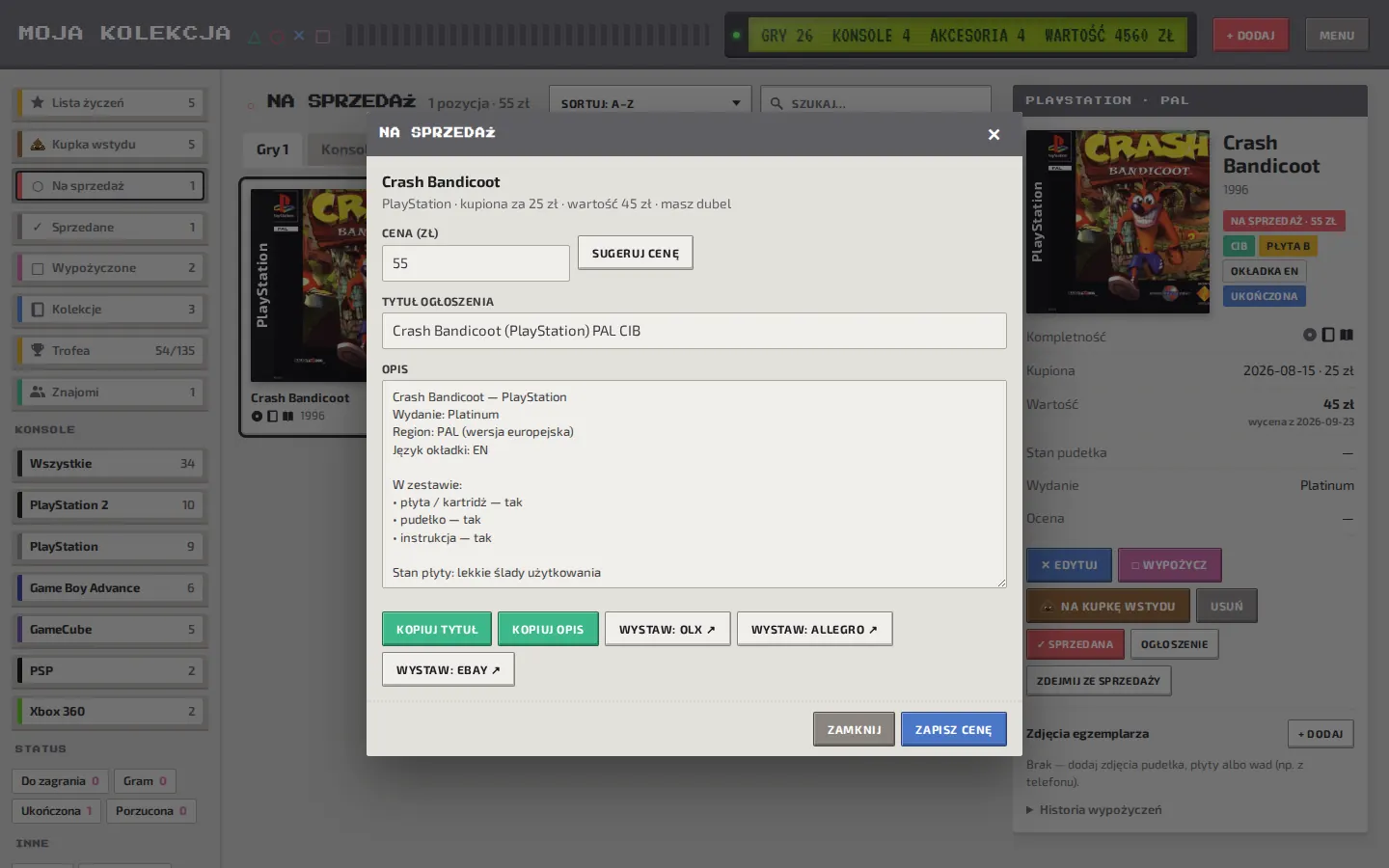
Task: Open the Sortuj: A-Z dropdown
Action: click(x=650, y=103)
